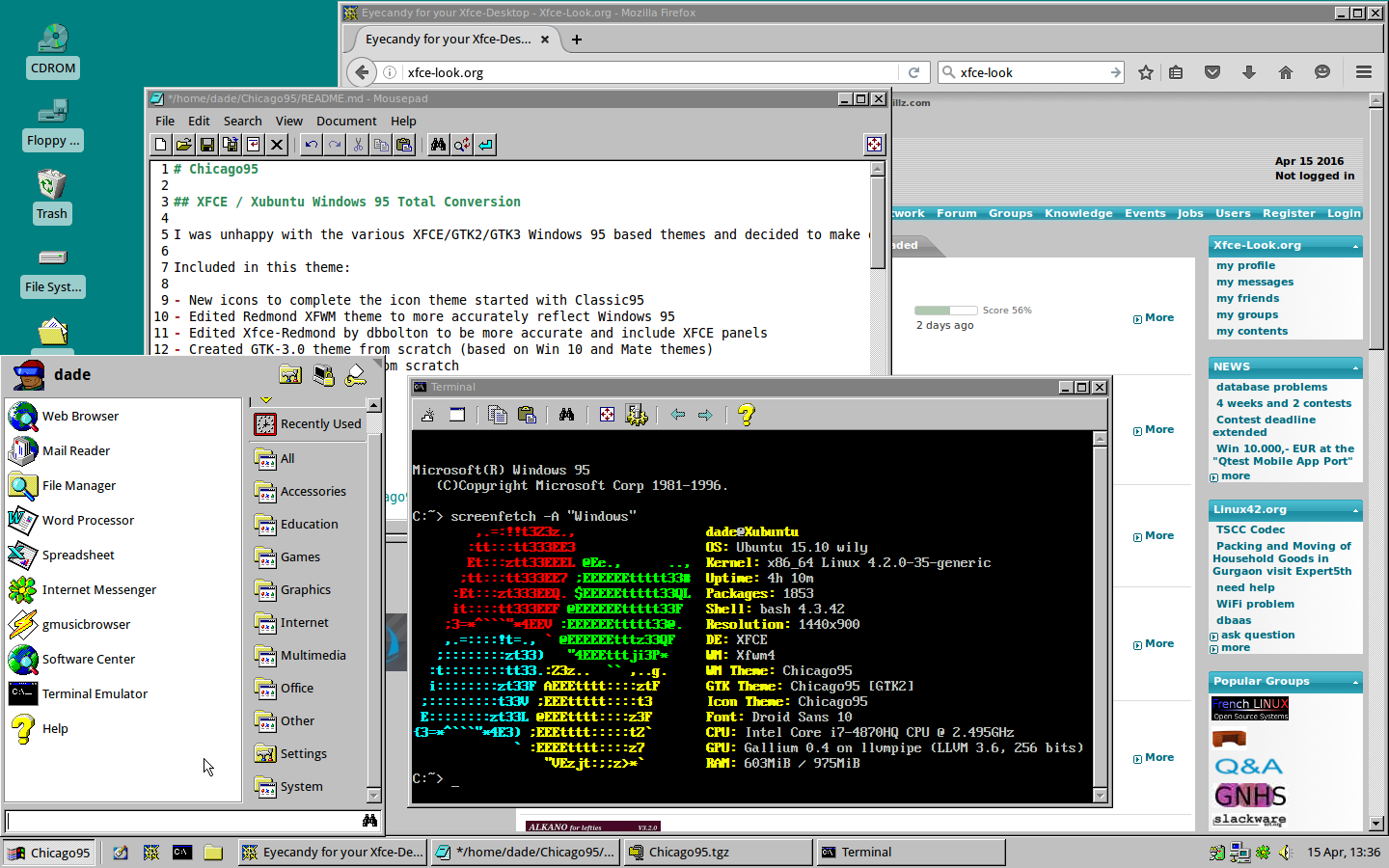1389x868 pixels.
Task: Click the Firefox home icon
Action: pos(1286,72)
